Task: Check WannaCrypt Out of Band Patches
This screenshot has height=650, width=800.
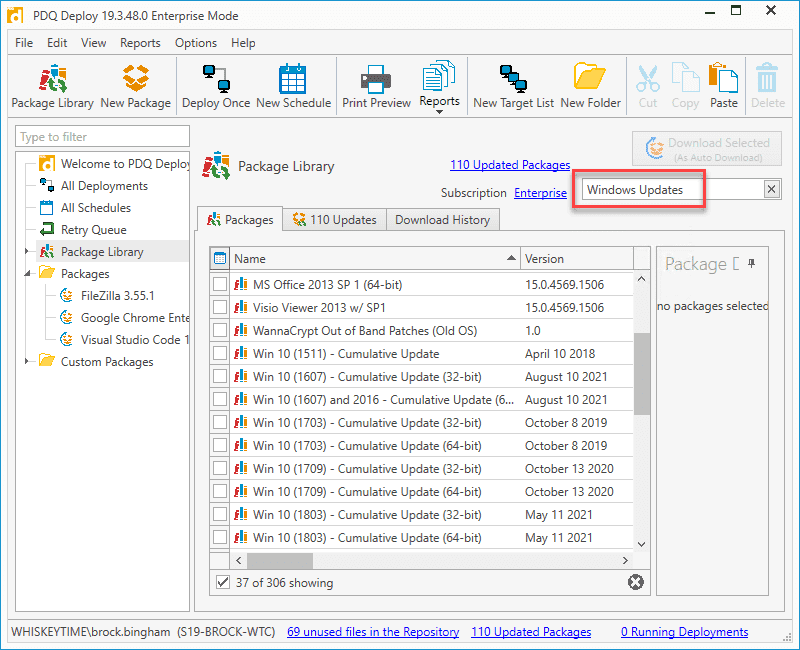Action: [x=220, y=330]
